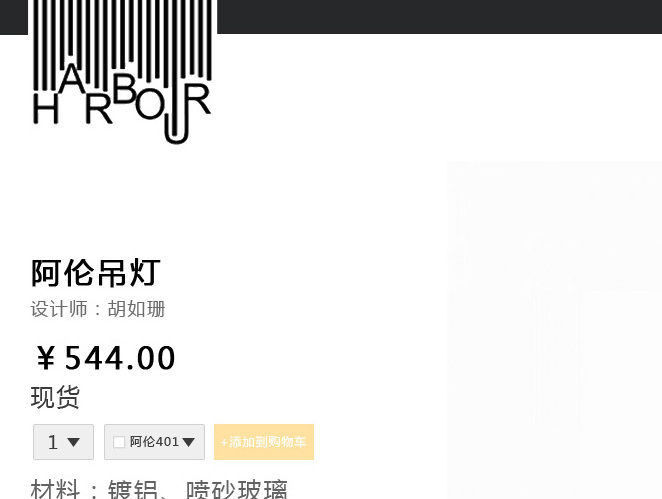Expand options via arrow next to 阿伦401
The image size is (662, 499).
[188, 442]
